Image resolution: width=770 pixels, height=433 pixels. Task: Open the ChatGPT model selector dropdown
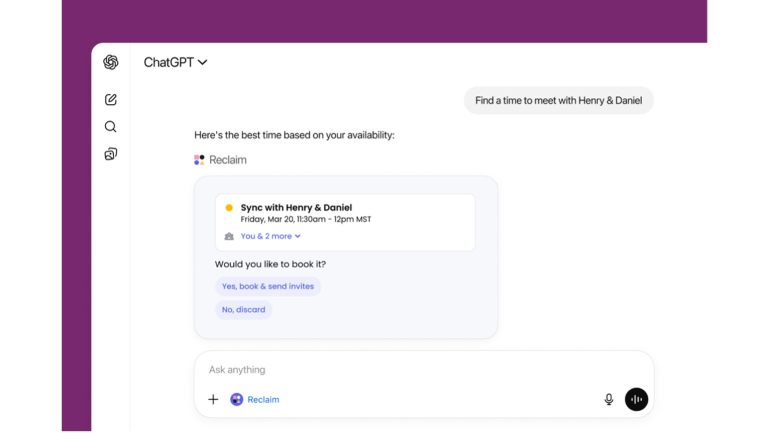175,62
